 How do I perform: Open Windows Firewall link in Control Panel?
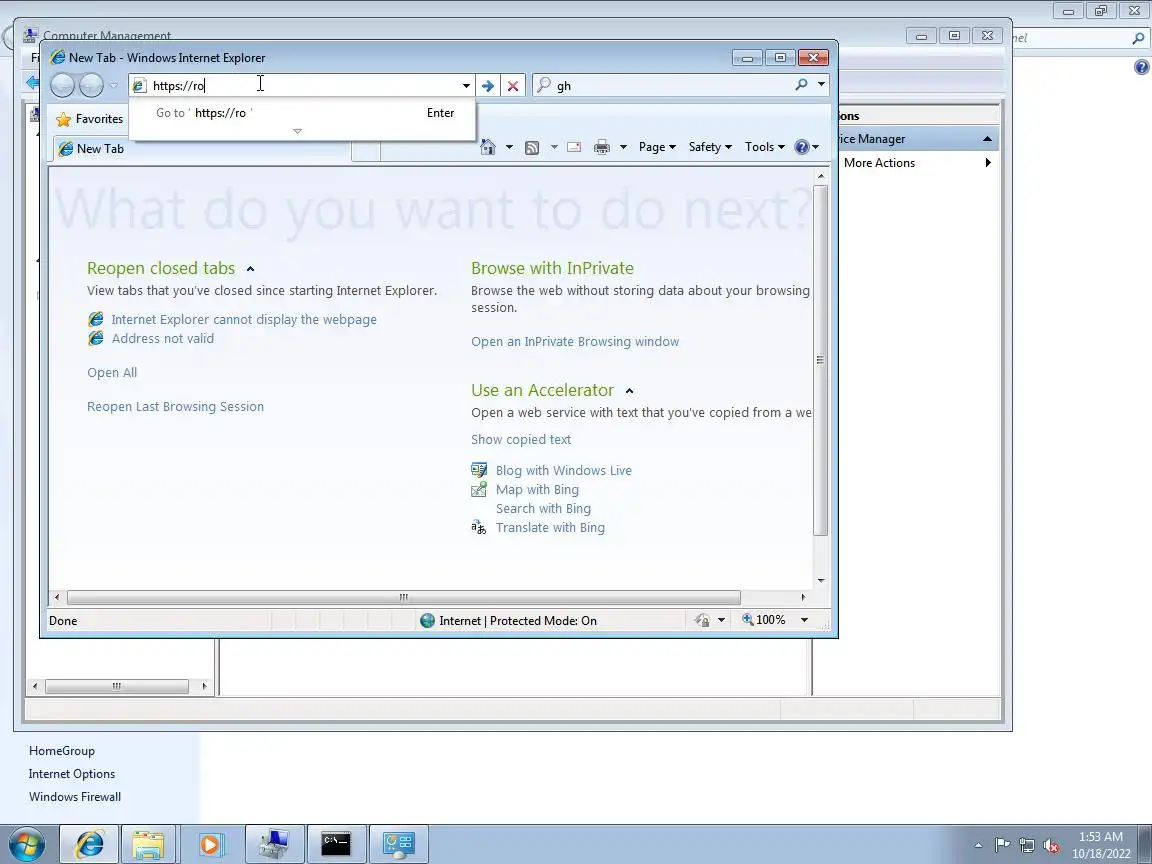point(75,796)
